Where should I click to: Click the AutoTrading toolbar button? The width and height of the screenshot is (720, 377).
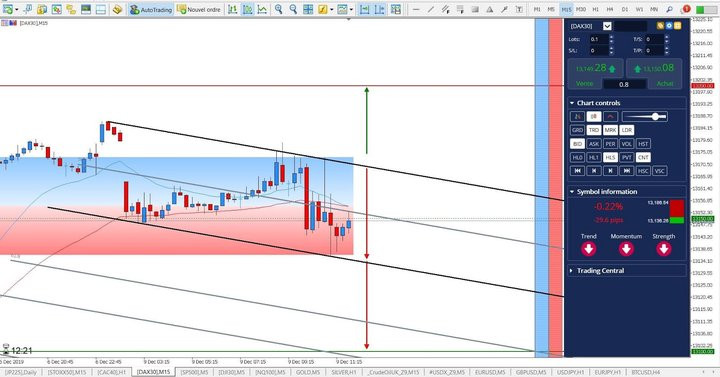click(151, 9)
